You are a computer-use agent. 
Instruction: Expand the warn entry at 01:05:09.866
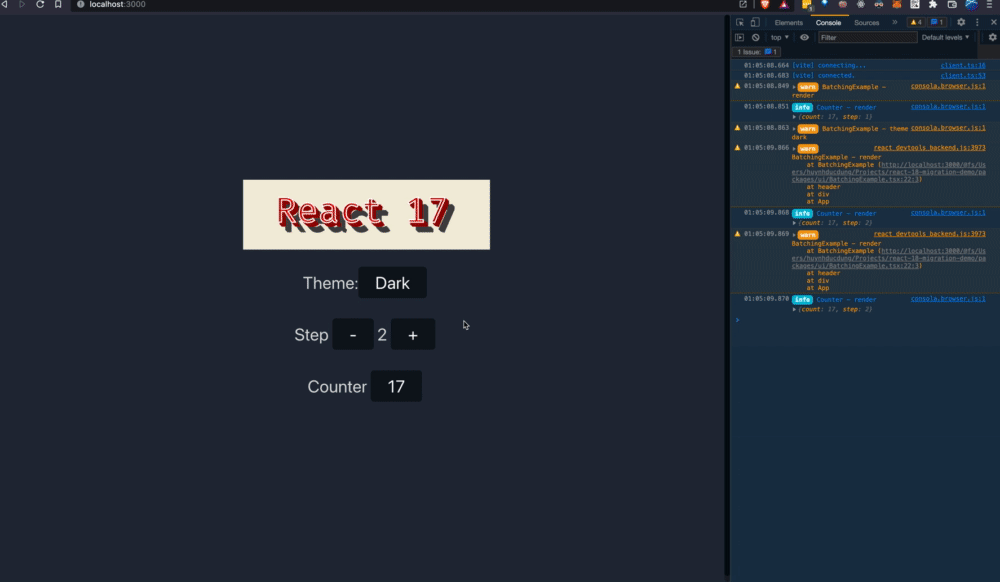coord(794,149)
